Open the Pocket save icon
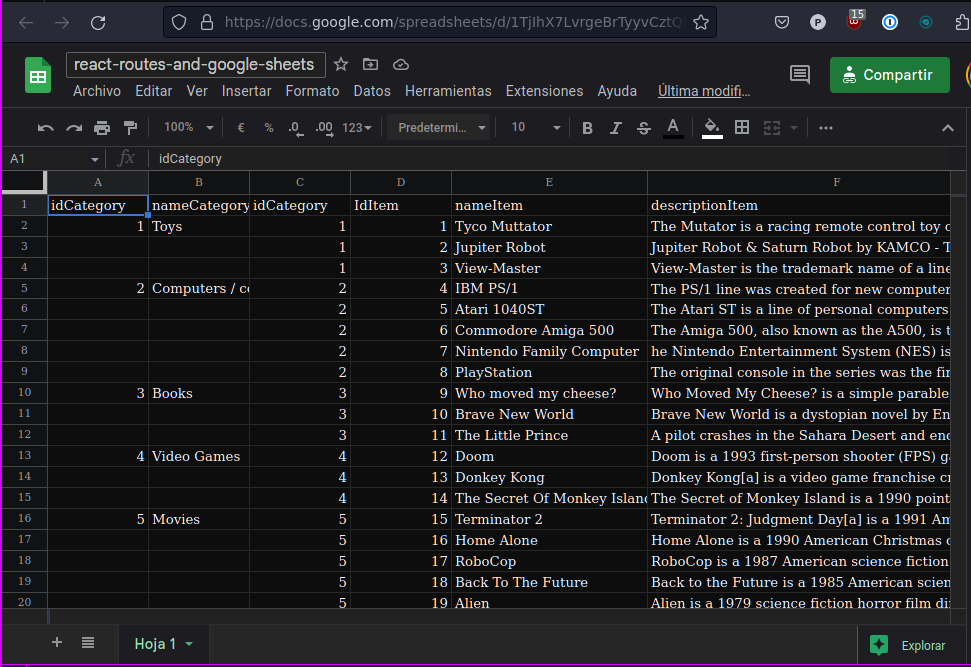This screenshot has width=971, height=667. [782, 23]
